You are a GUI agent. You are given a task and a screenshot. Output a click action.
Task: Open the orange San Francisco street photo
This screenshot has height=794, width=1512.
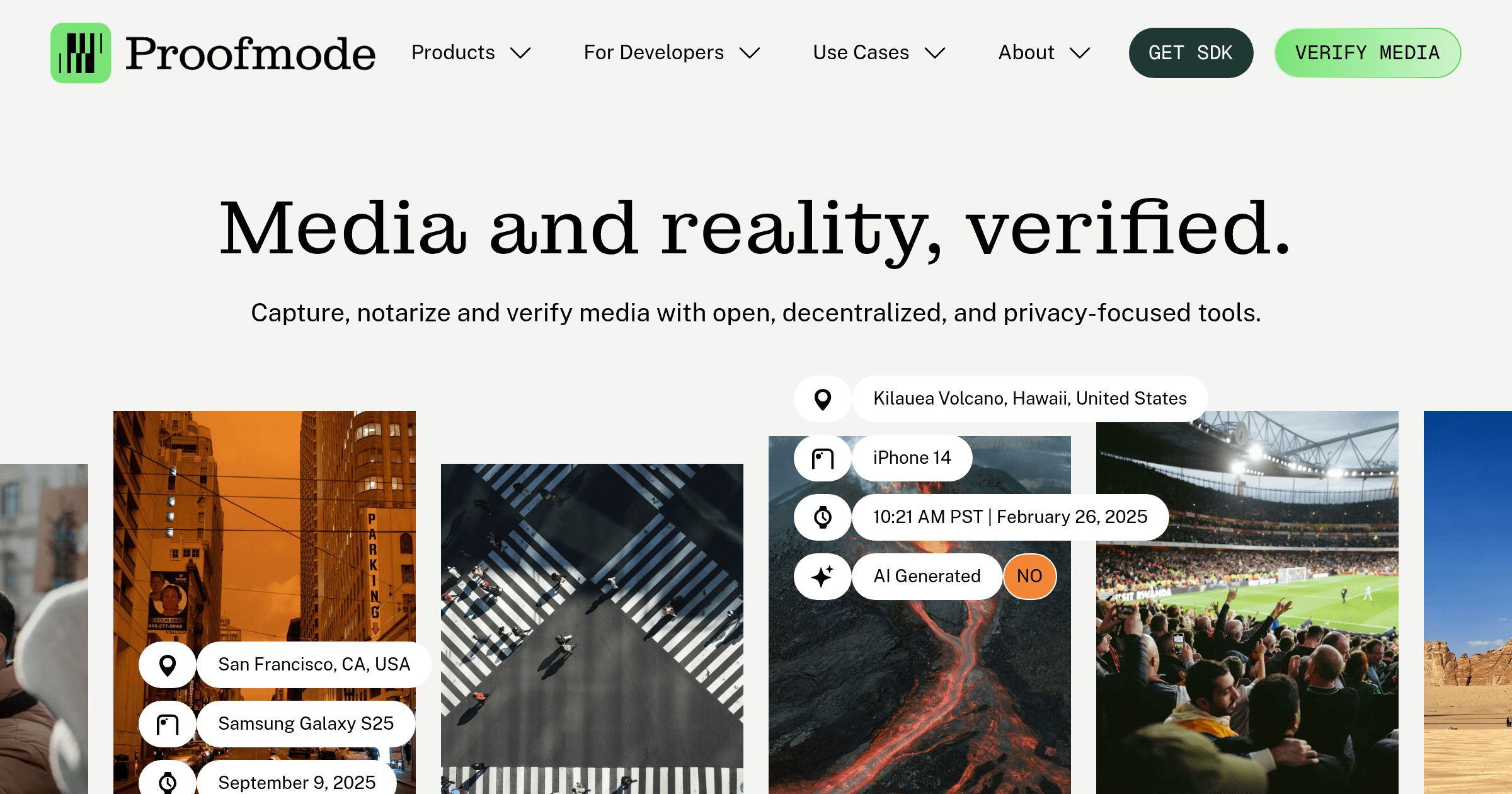pos(265,529)
